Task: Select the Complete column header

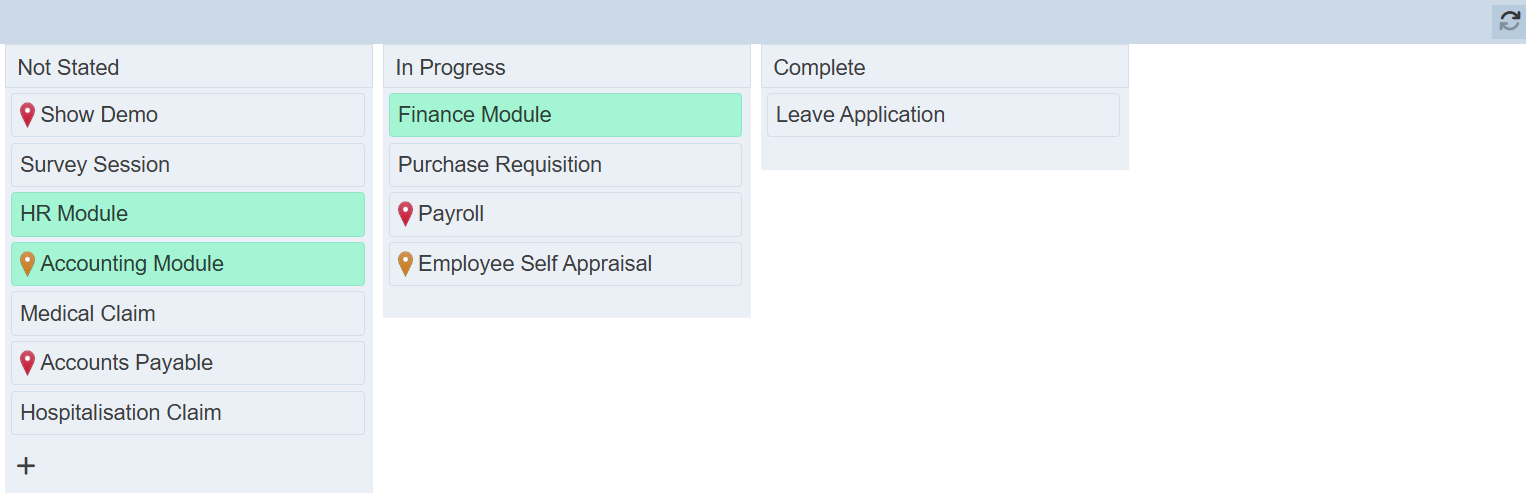Action: pos(819,68)
